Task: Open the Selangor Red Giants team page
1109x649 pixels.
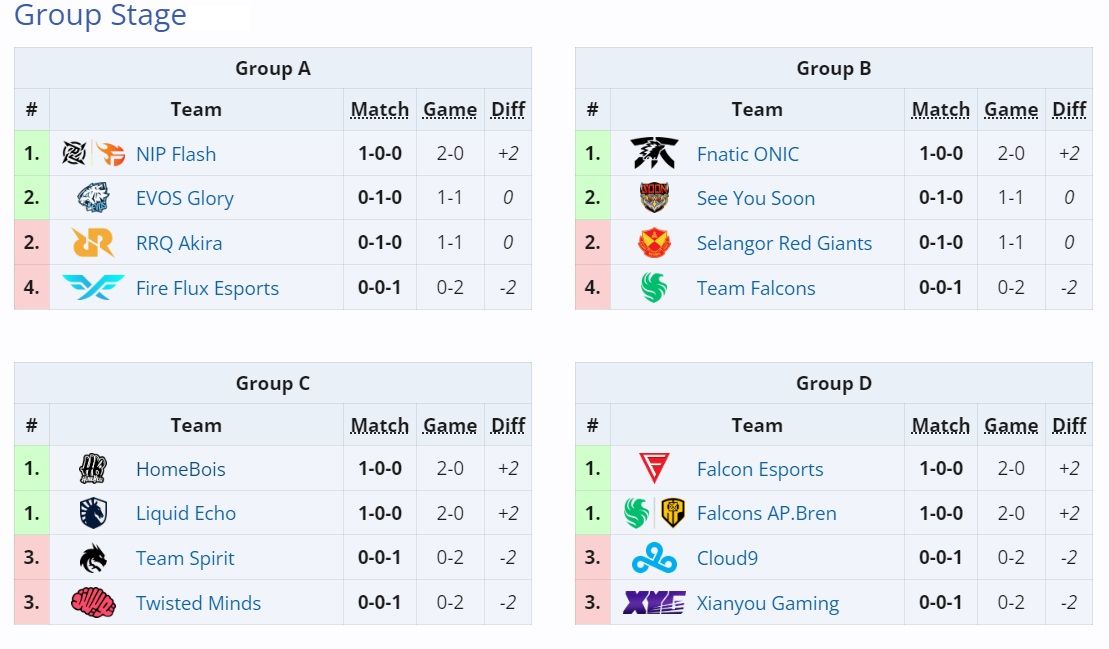Action: coord(784,243)
